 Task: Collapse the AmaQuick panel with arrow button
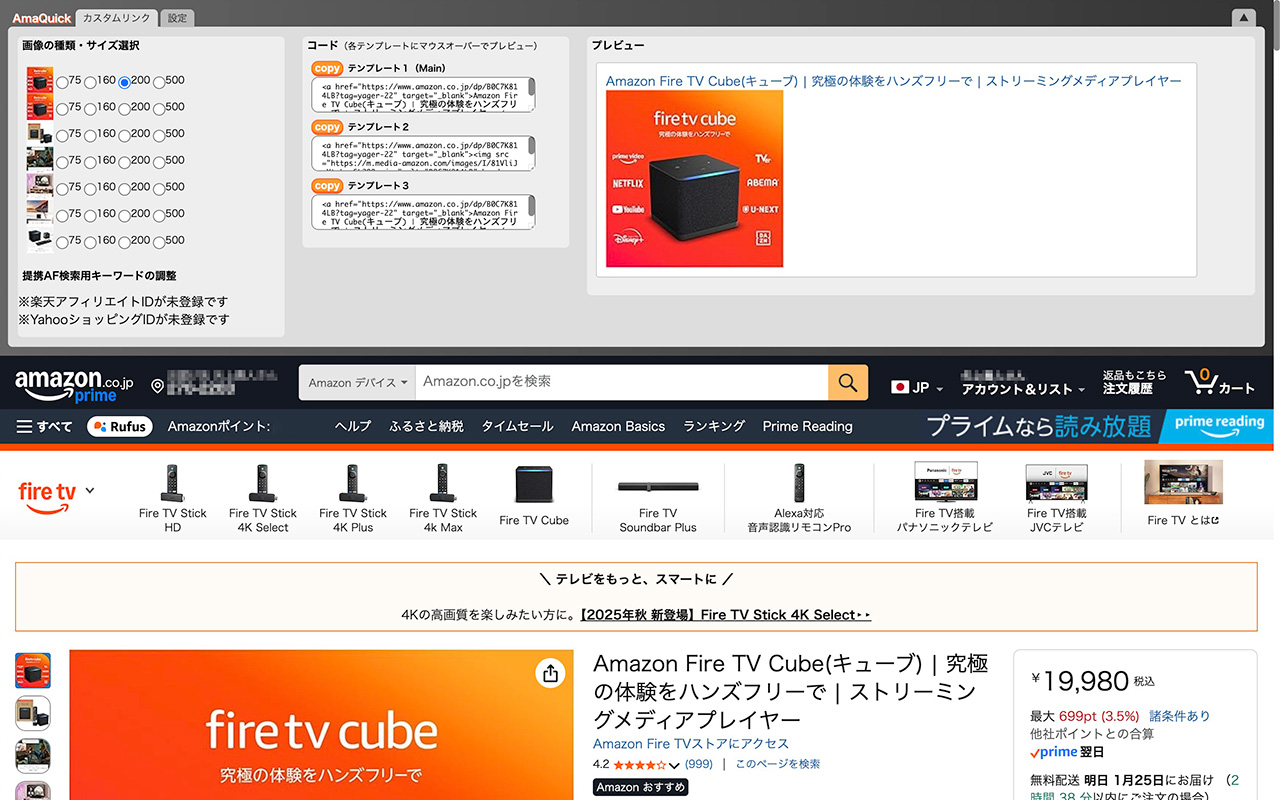(1243, 17)
